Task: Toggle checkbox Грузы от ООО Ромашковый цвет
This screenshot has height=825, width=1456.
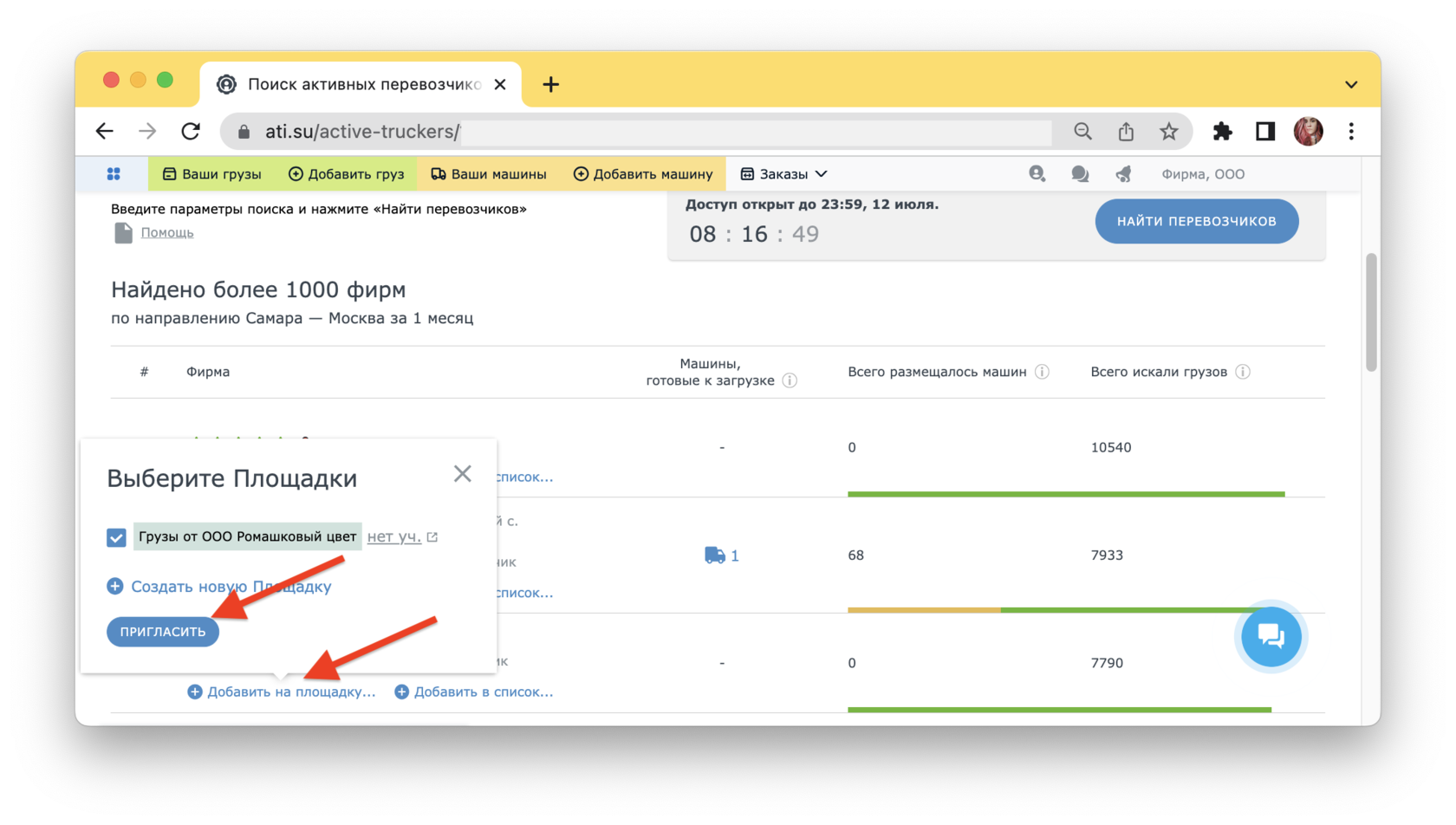Action: [x=116, y=537]
